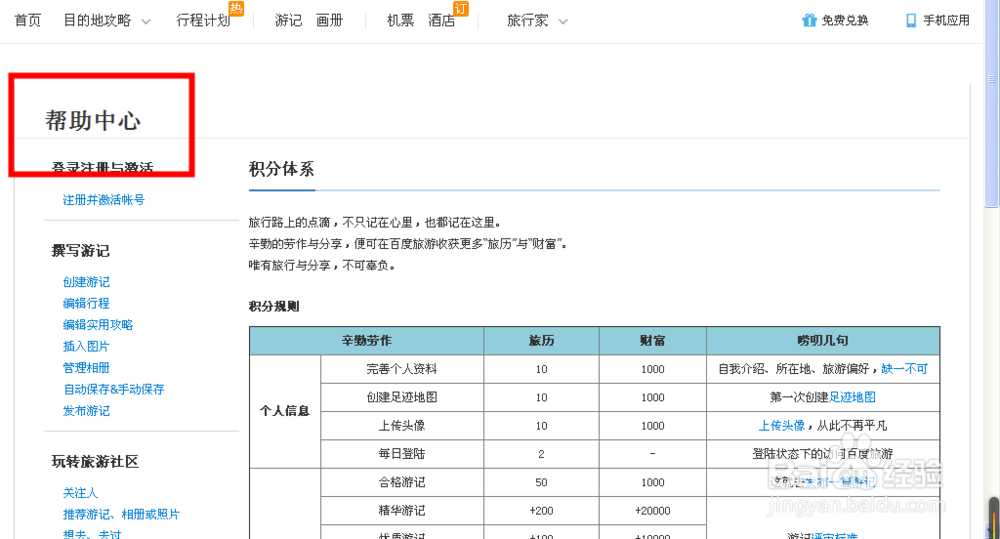This screenshot has width=1000, height=539.
Task: Click the orange 订 badge icon
Action: click(x=460, y=8)
